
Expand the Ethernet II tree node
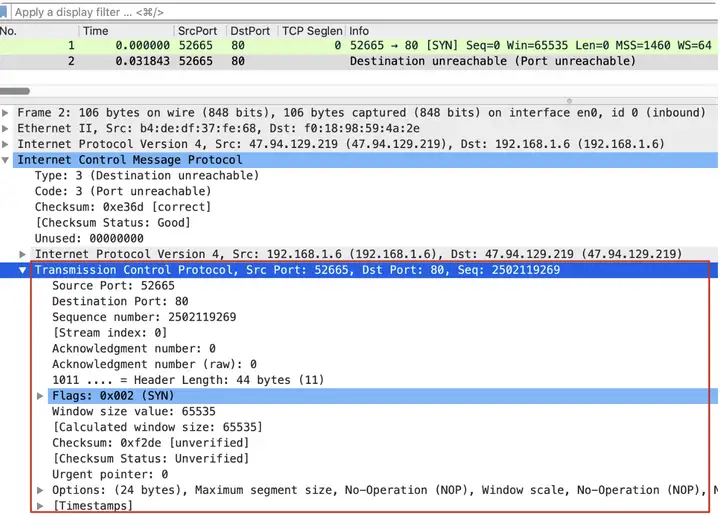6,128
